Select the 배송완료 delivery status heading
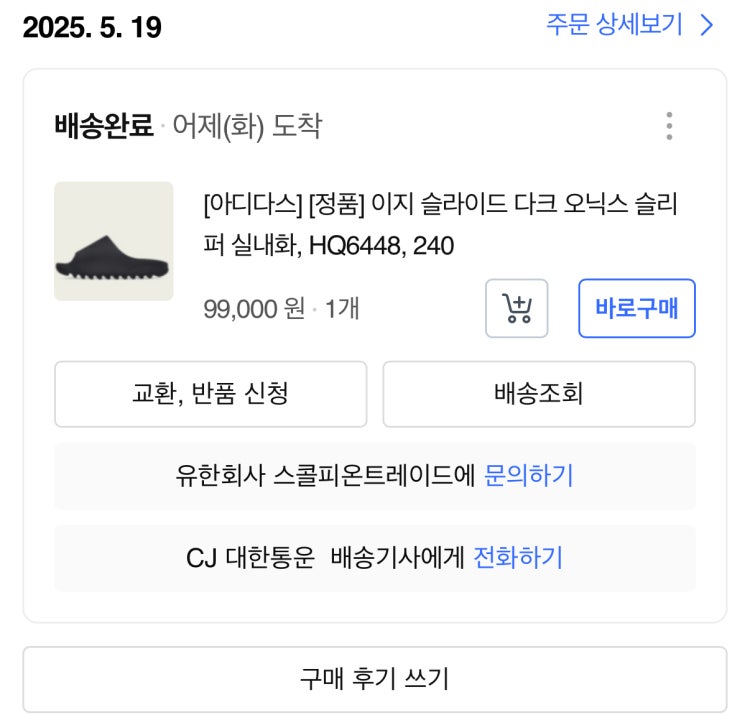Screen dimensions: 750x715 point(104,126)
